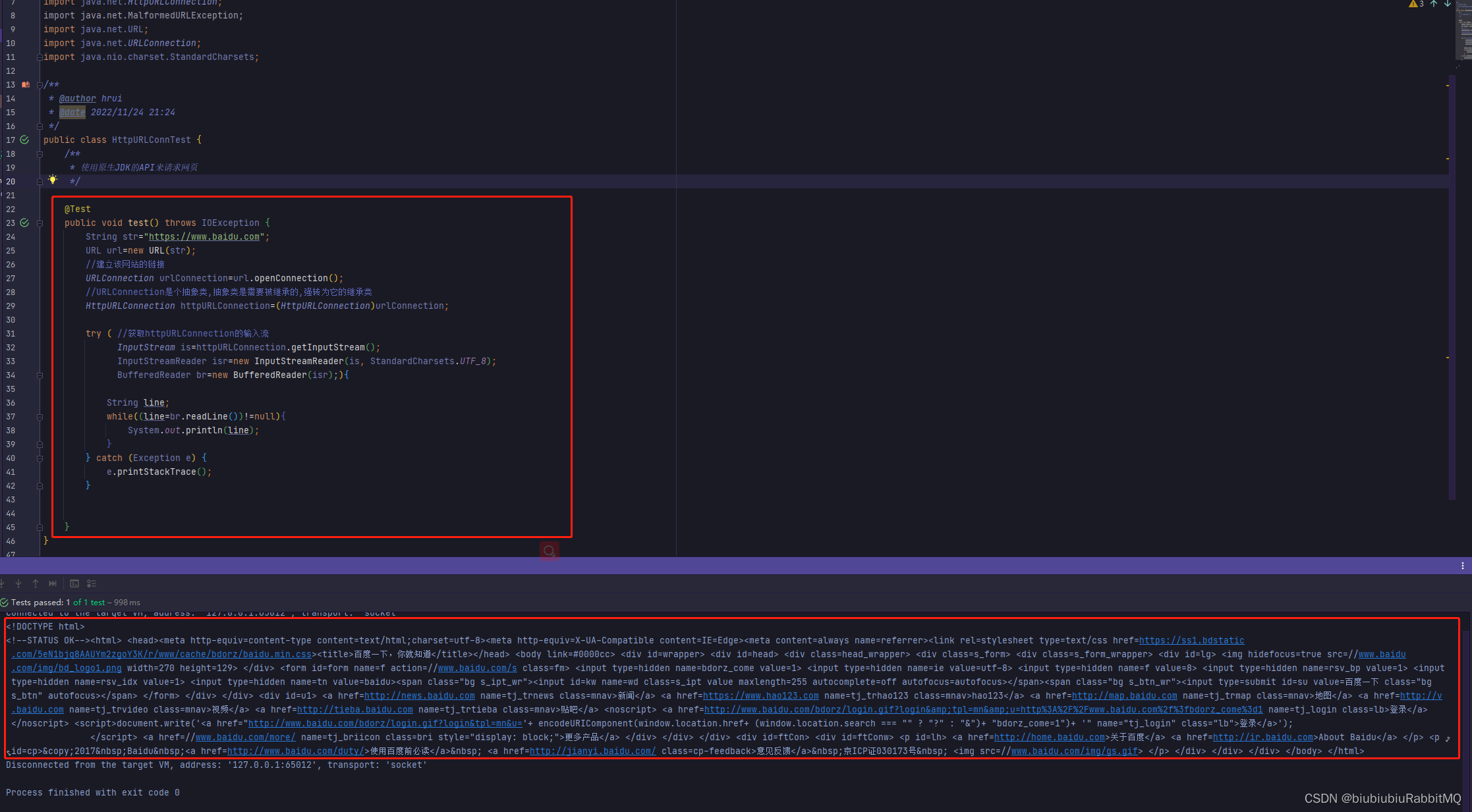Collapse the while loop fold on line 37

pyautogui.click(x=40, y=417)
